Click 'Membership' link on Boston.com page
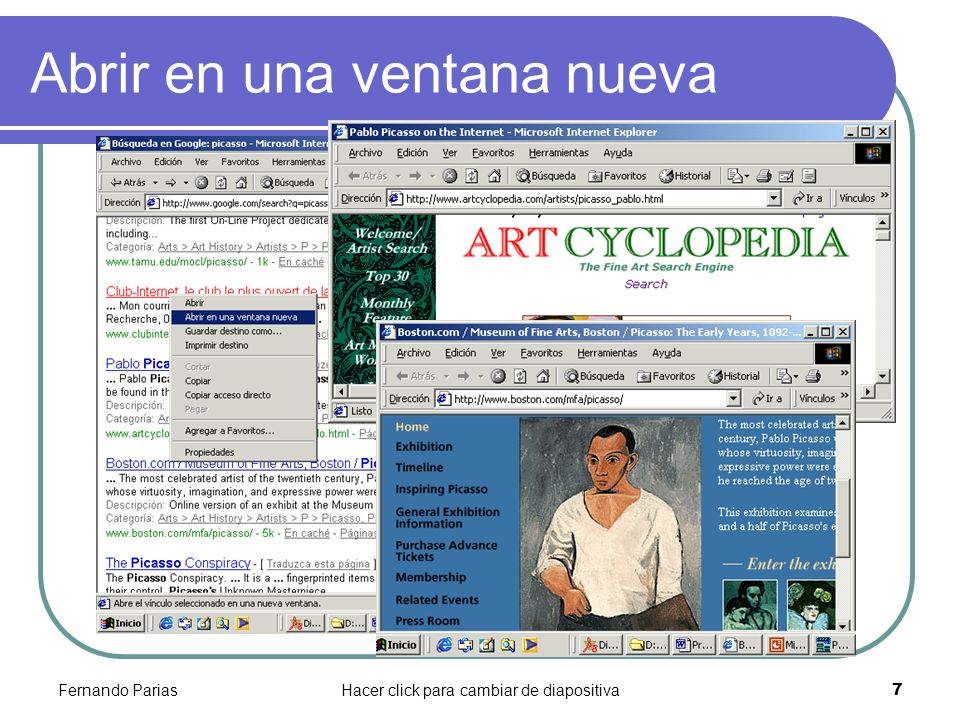The height and width of the screenshot is (720, 960). pos(430,577)
